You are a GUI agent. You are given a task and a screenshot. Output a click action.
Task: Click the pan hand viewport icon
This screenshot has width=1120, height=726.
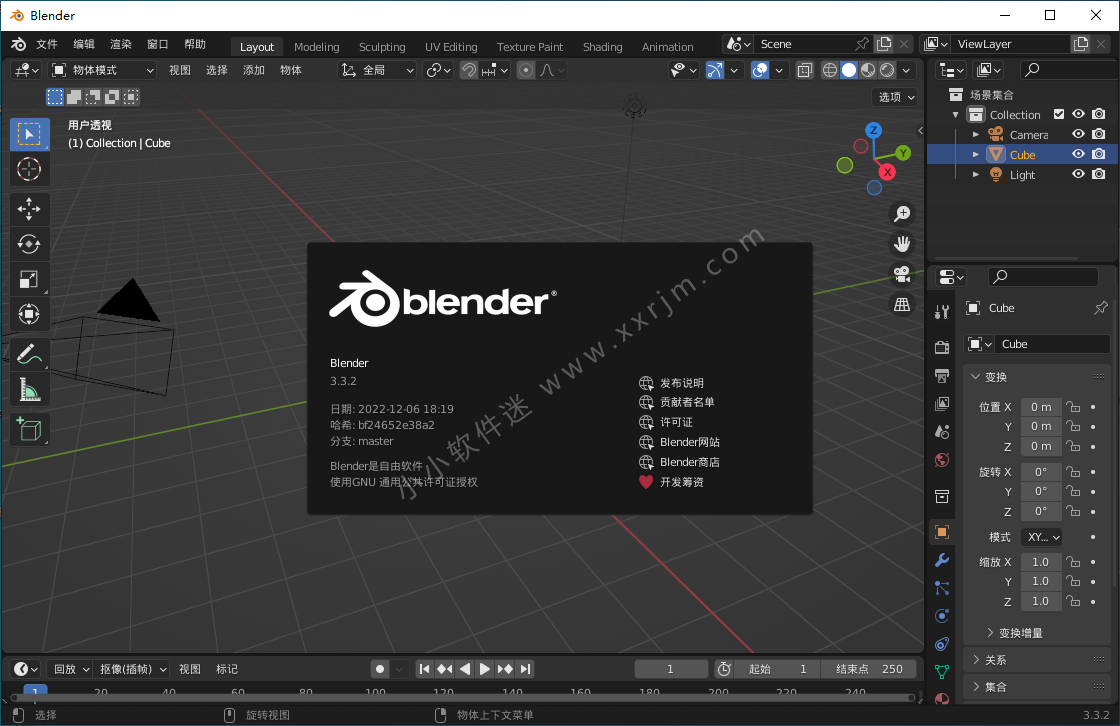point(902,244)
